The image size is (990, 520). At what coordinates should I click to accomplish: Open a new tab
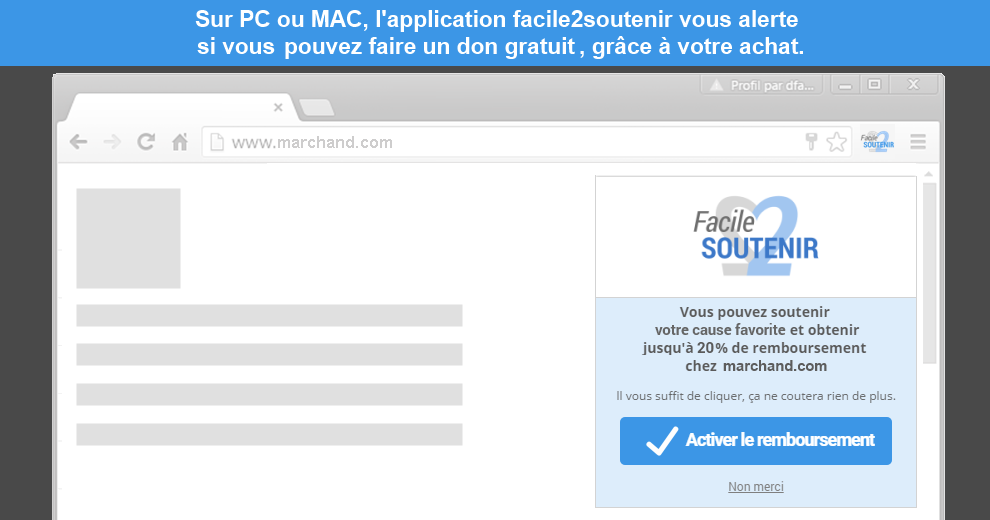coord(317,108)
